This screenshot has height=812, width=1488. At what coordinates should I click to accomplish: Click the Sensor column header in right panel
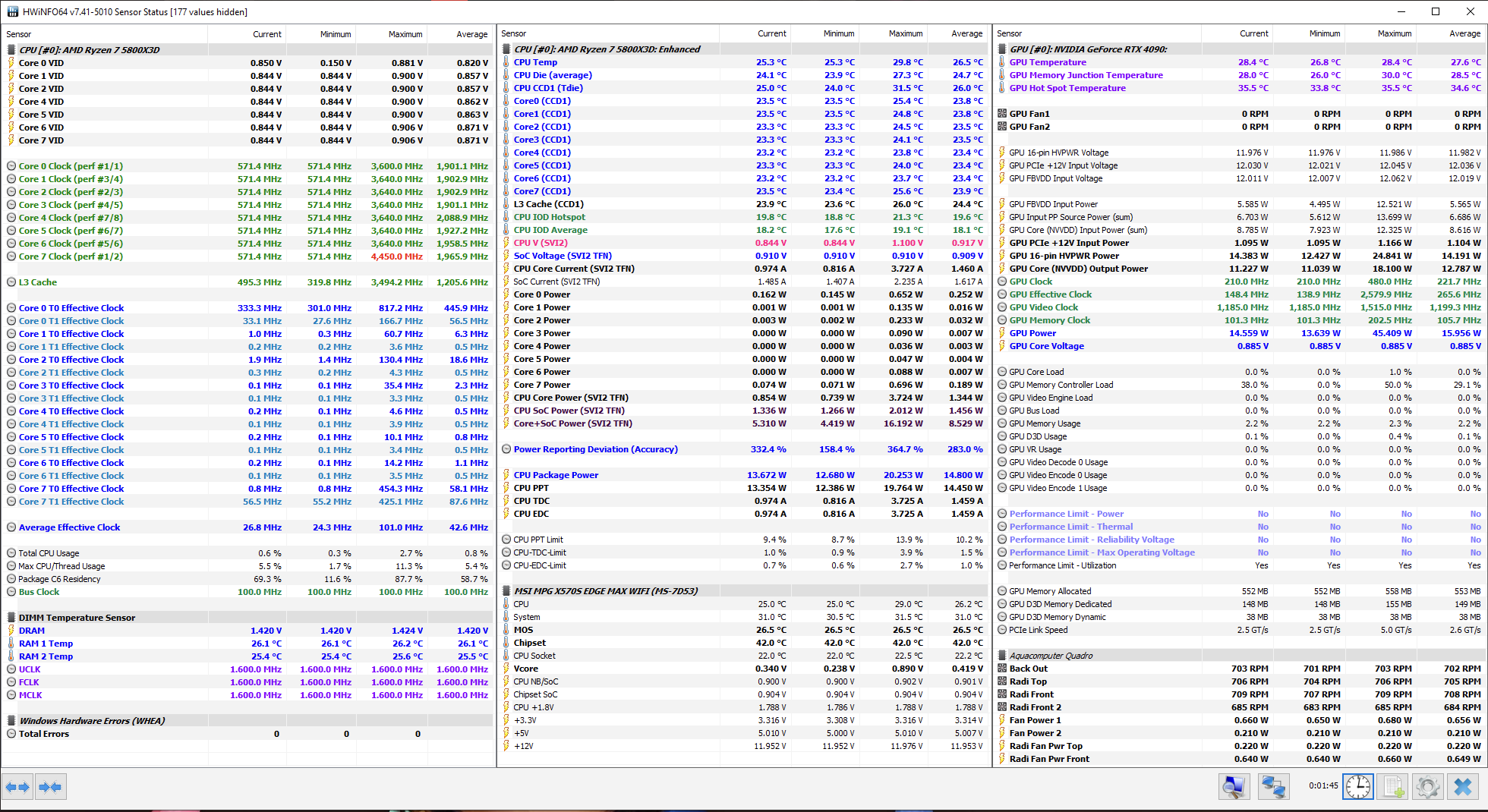click(x=1098, y=33)
